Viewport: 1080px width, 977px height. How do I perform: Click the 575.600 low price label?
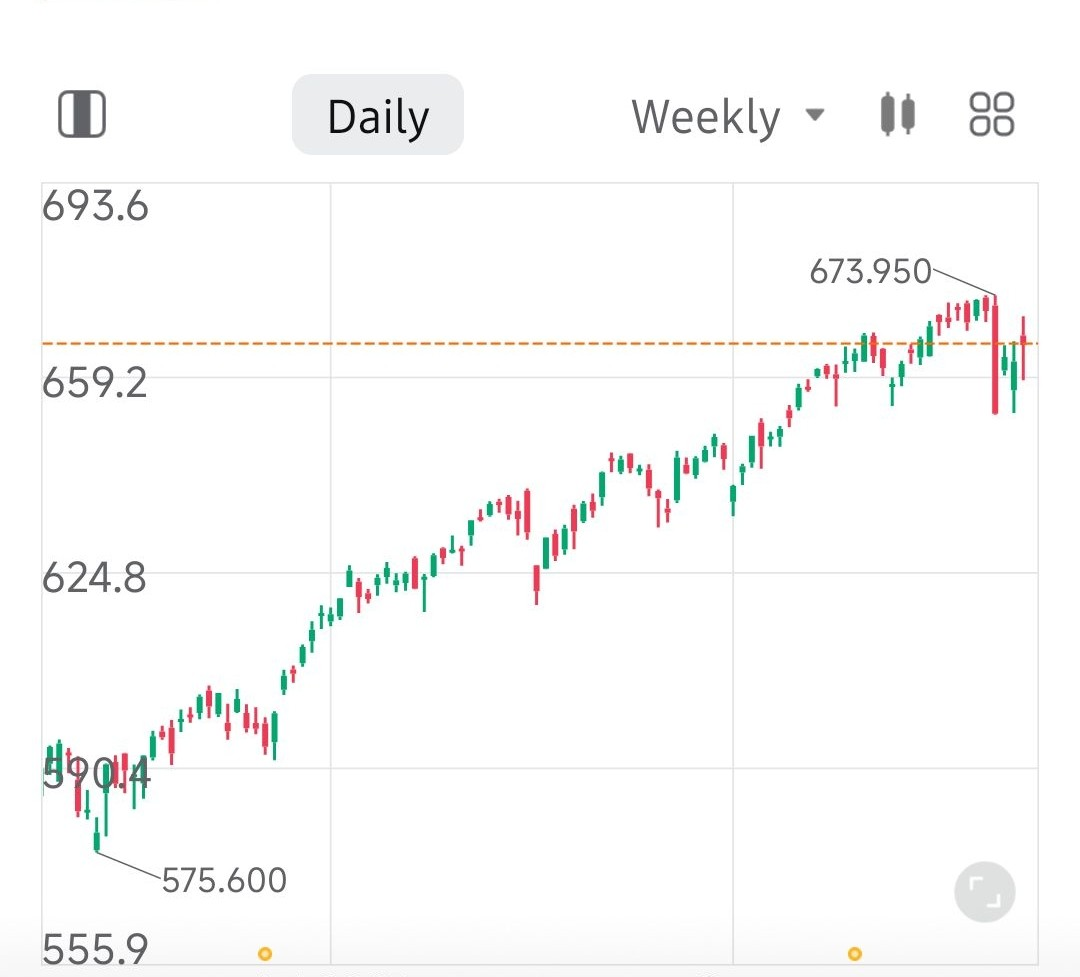pos(224,881)
